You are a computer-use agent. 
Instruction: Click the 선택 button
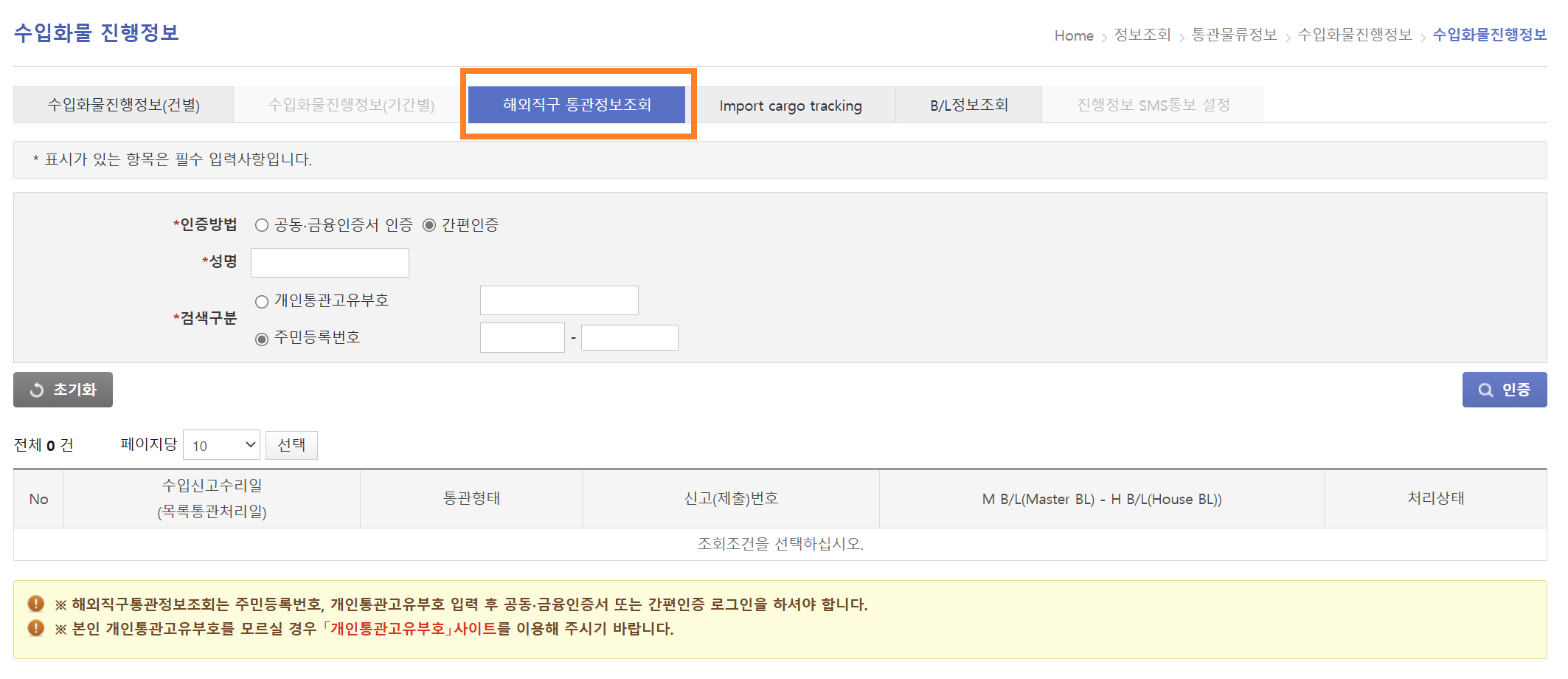(291, 445)
